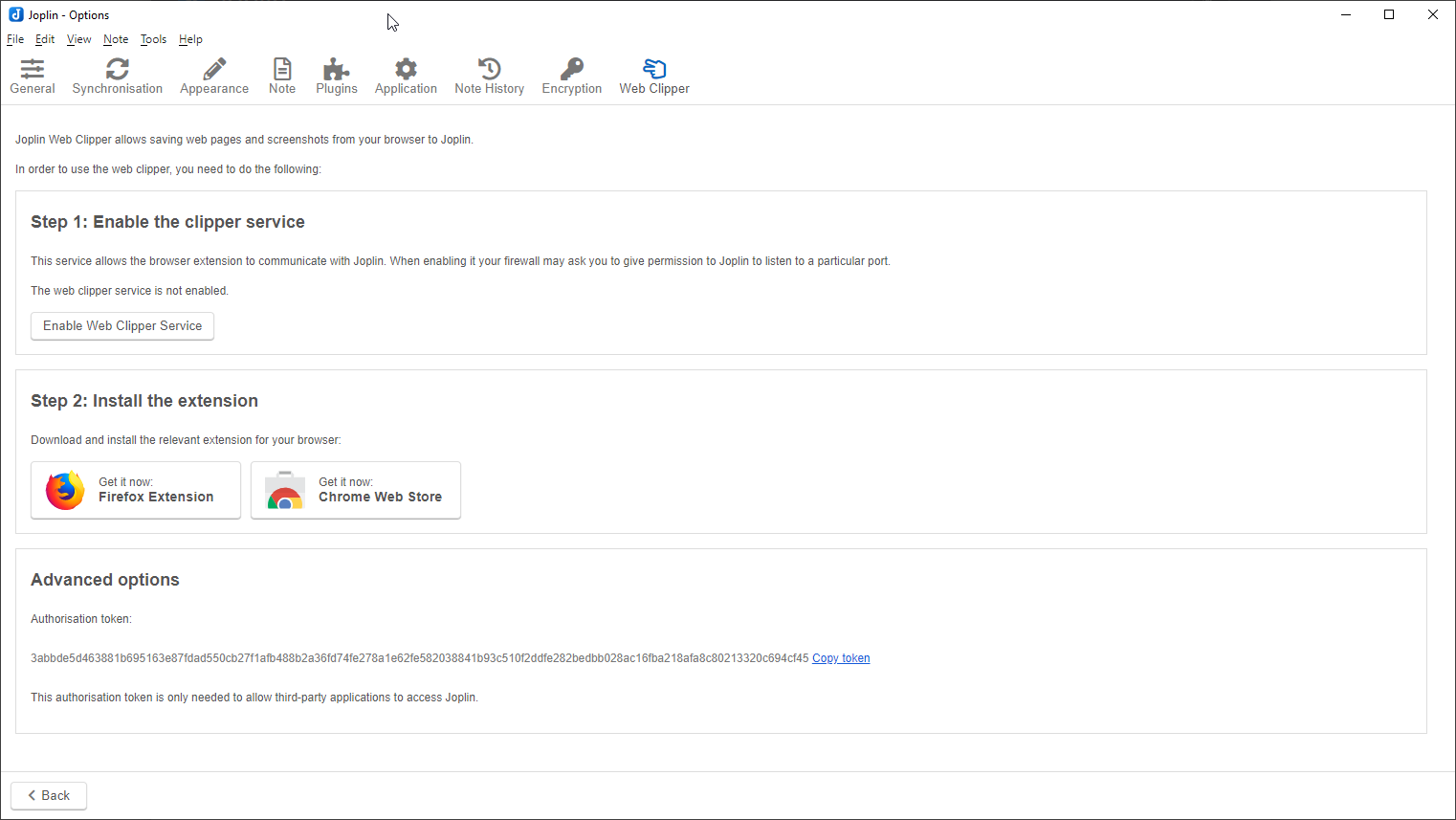This screenshot has width=1456, height=820.
Task: Open the View menu
Action: 79,39
